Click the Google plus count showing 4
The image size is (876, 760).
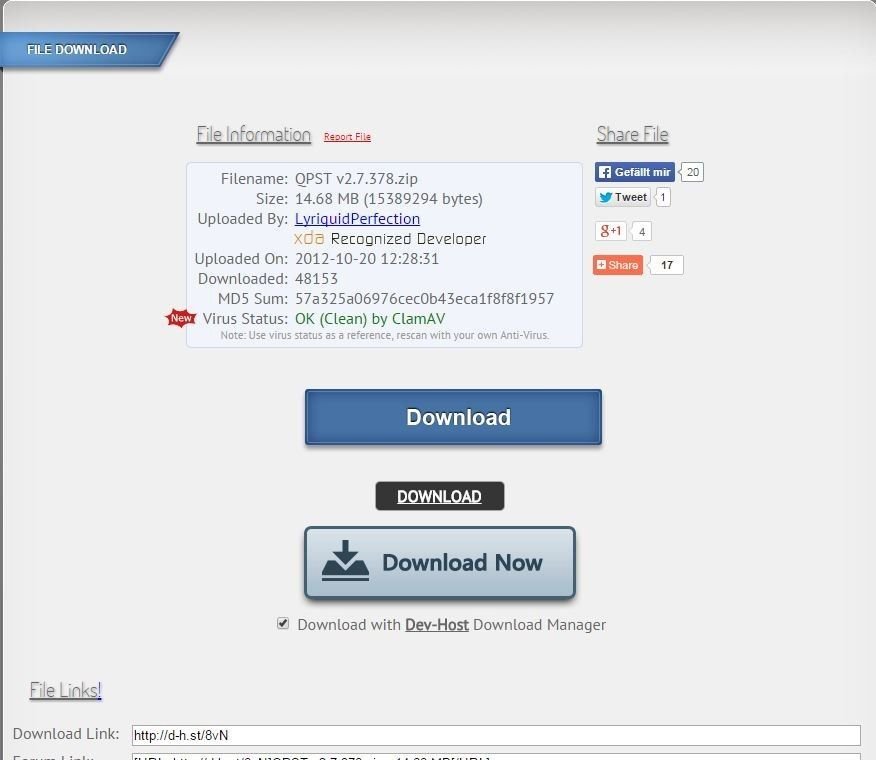tap(642, 231)
